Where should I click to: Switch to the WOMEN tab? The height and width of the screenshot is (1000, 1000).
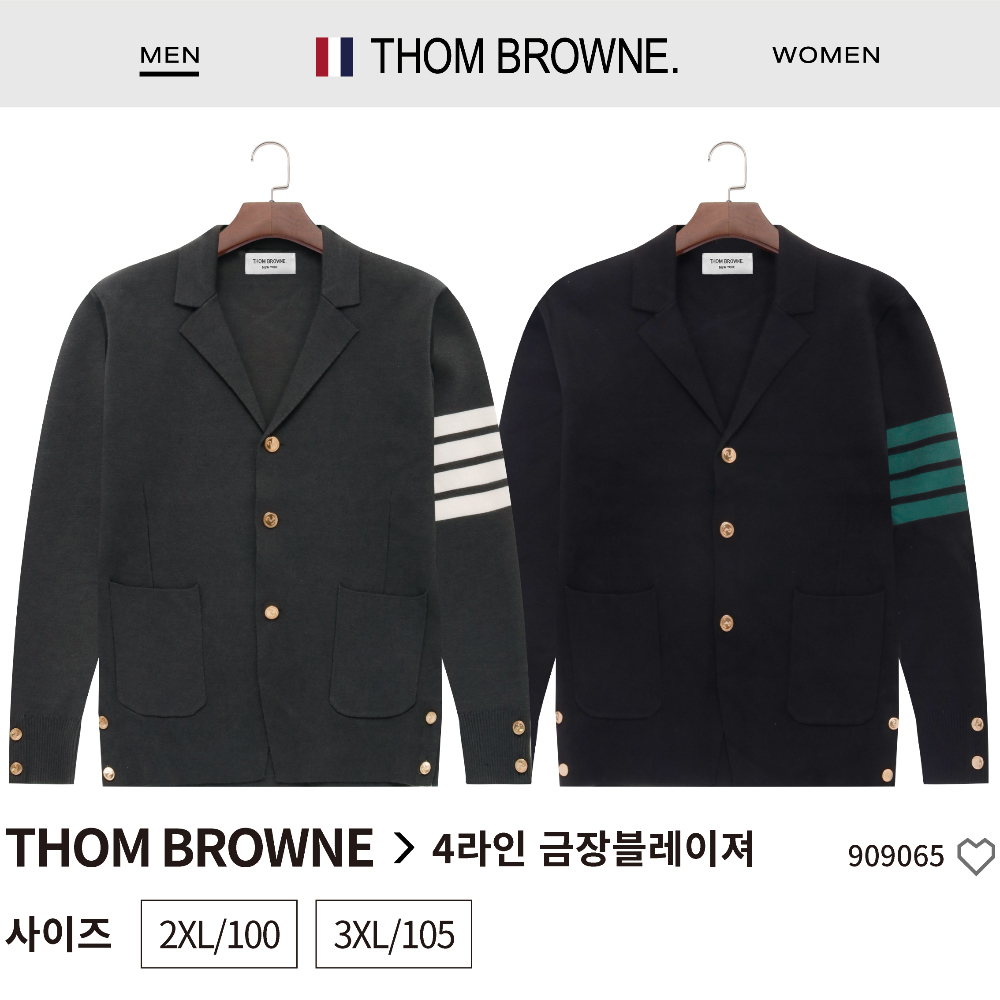(x=826, y=55)
